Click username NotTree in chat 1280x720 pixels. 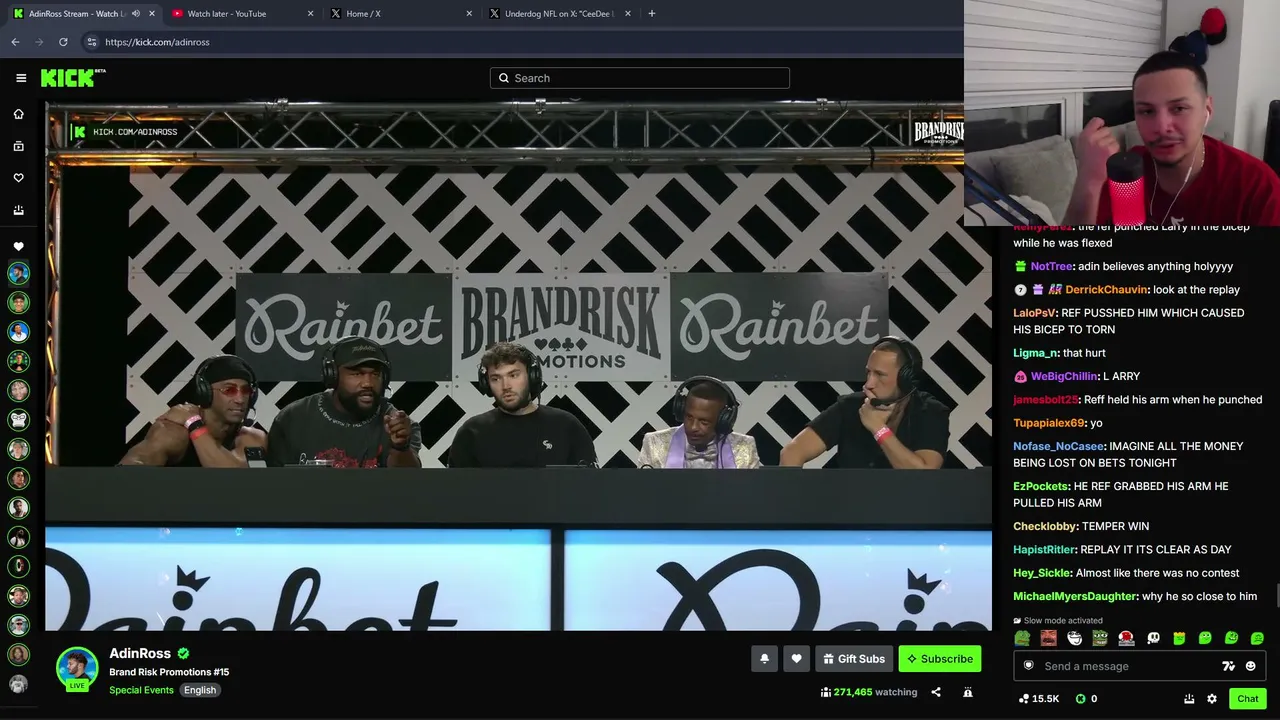(1052, 267)
